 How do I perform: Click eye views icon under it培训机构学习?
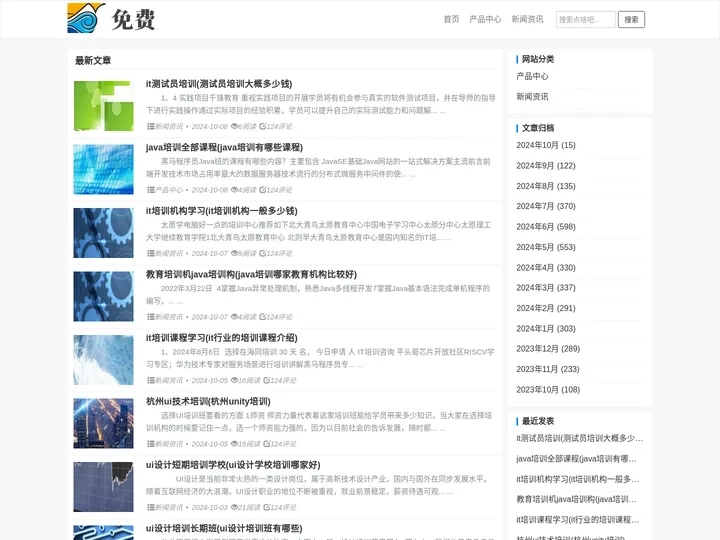234,253
